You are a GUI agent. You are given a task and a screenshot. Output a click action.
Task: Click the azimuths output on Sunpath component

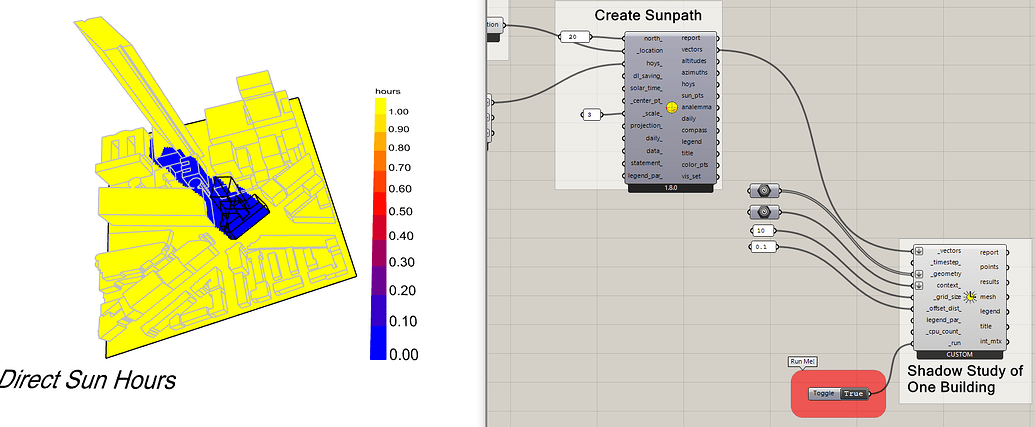tap(695, 73)
